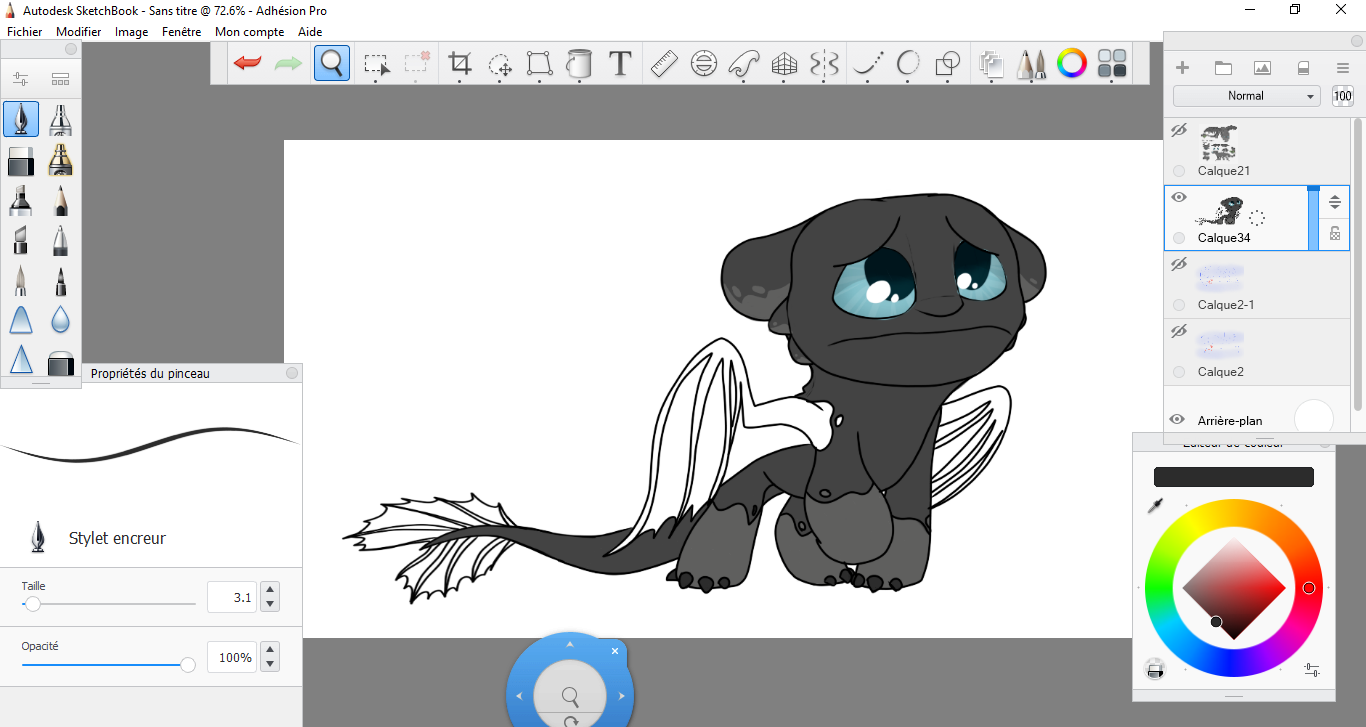
Task: Create a new layer group folder
Action: tap(1223, 68)
